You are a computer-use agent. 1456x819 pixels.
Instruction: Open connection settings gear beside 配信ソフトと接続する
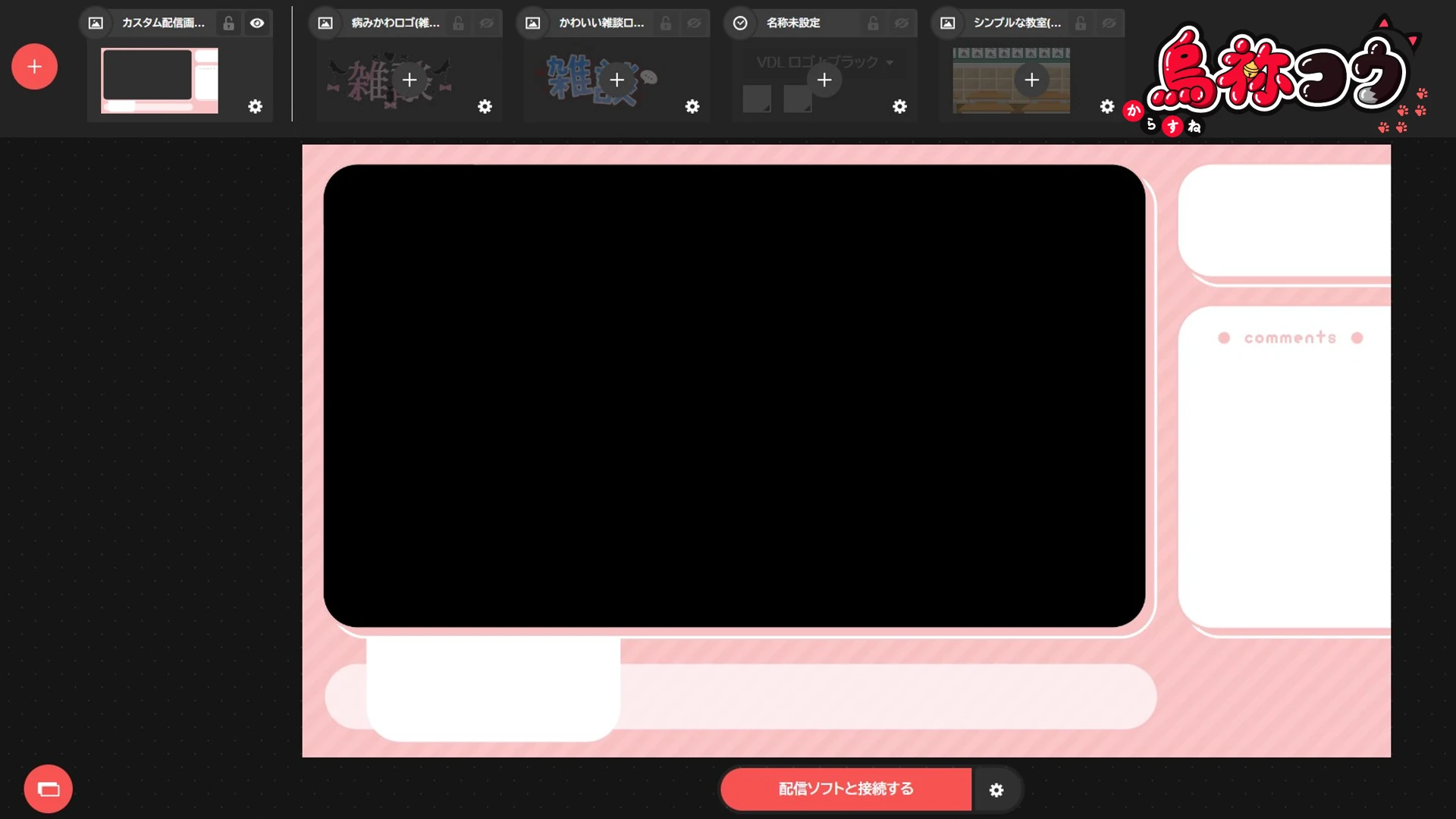pos(996,790)
